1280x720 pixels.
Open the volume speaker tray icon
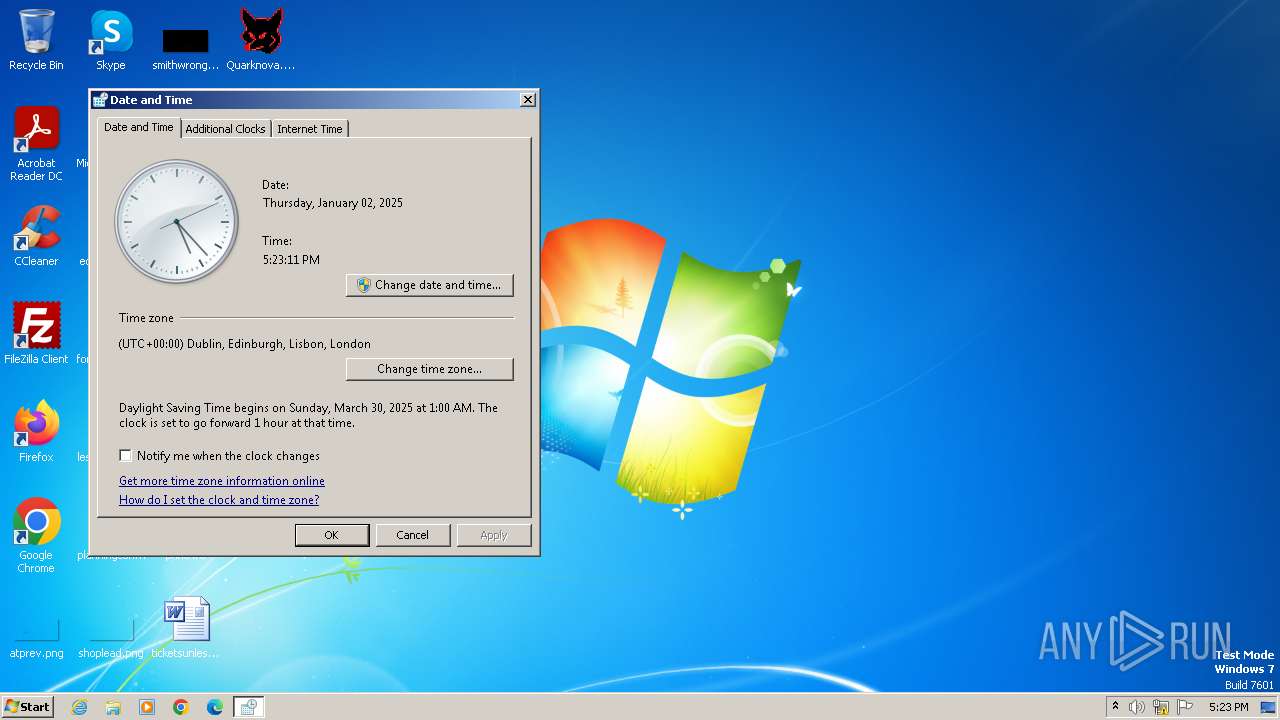(x=1137, y=707)
